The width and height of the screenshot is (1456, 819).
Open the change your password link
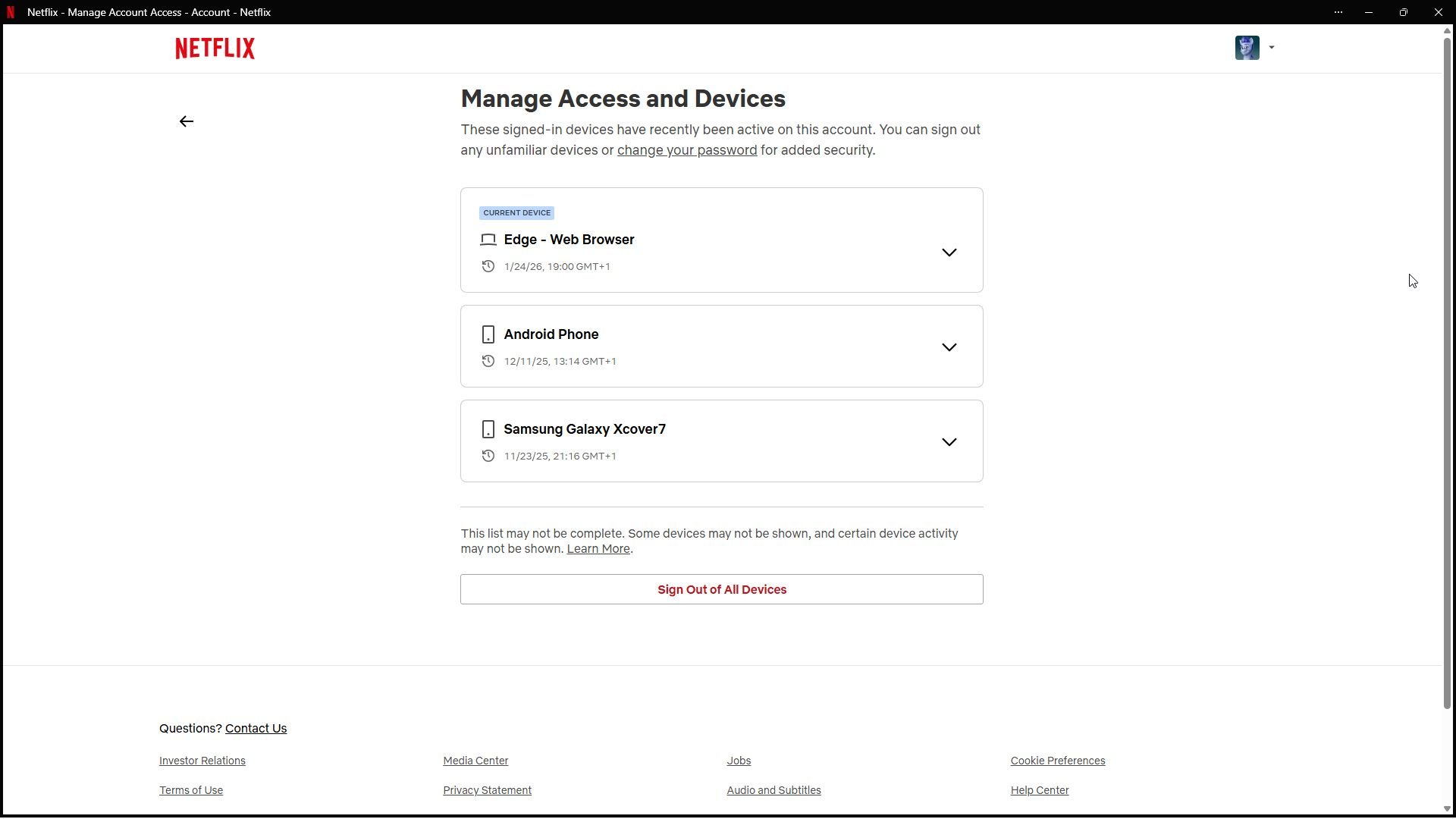click(687, 150)
